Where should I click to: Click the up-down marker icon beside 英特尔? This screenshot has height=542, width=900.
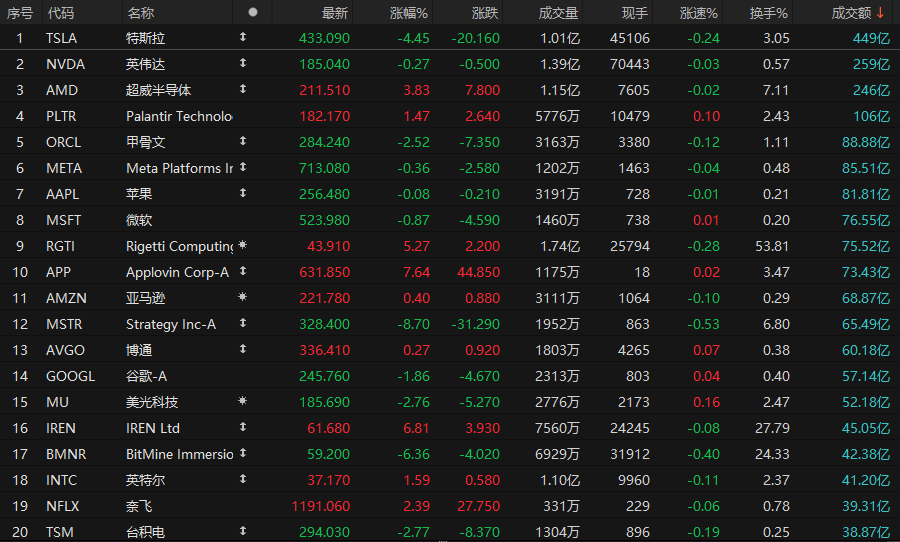pos(243,479)
